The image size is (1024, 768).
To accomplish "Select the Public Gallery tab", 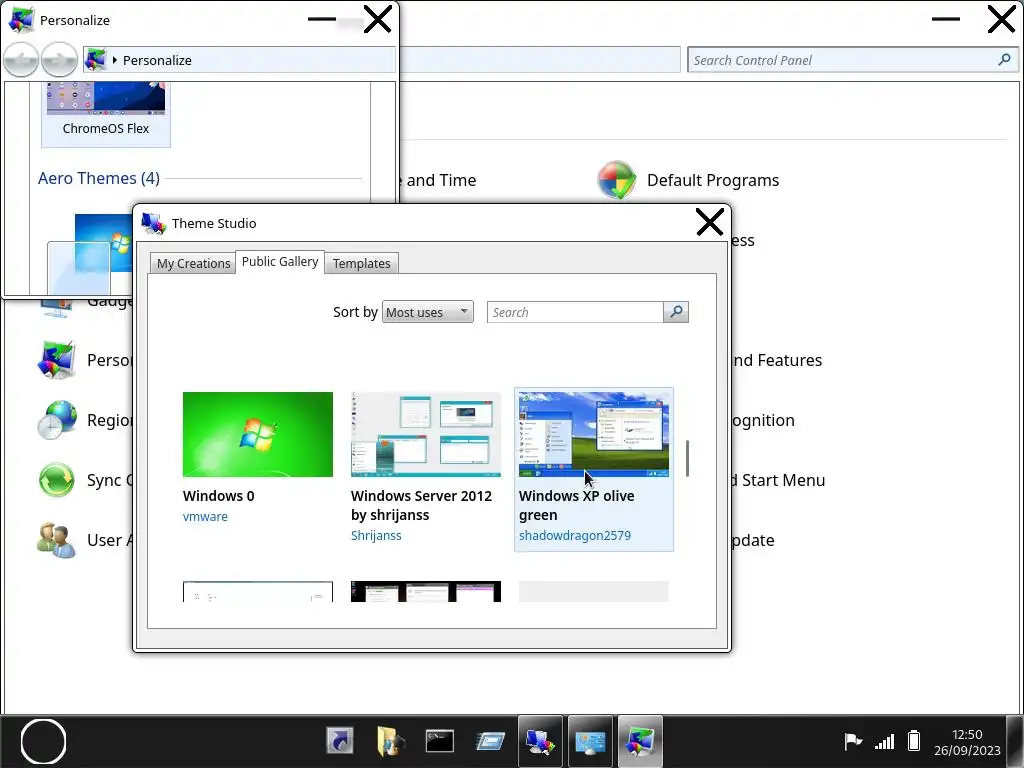I will 280,261.
